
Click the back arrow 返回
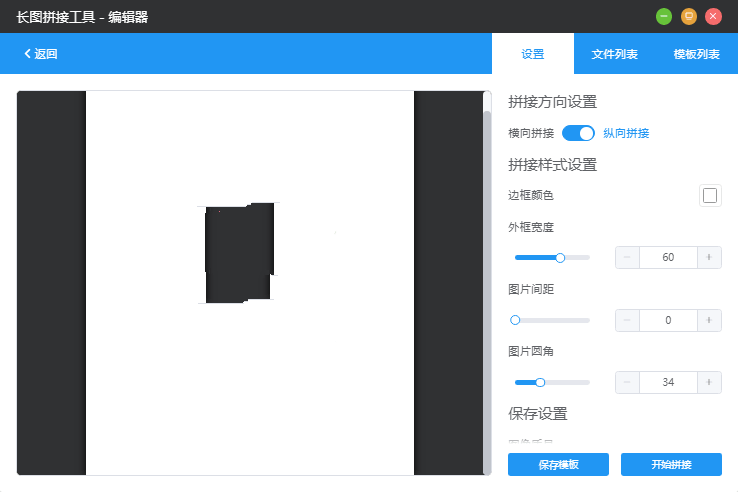(41, 54)
